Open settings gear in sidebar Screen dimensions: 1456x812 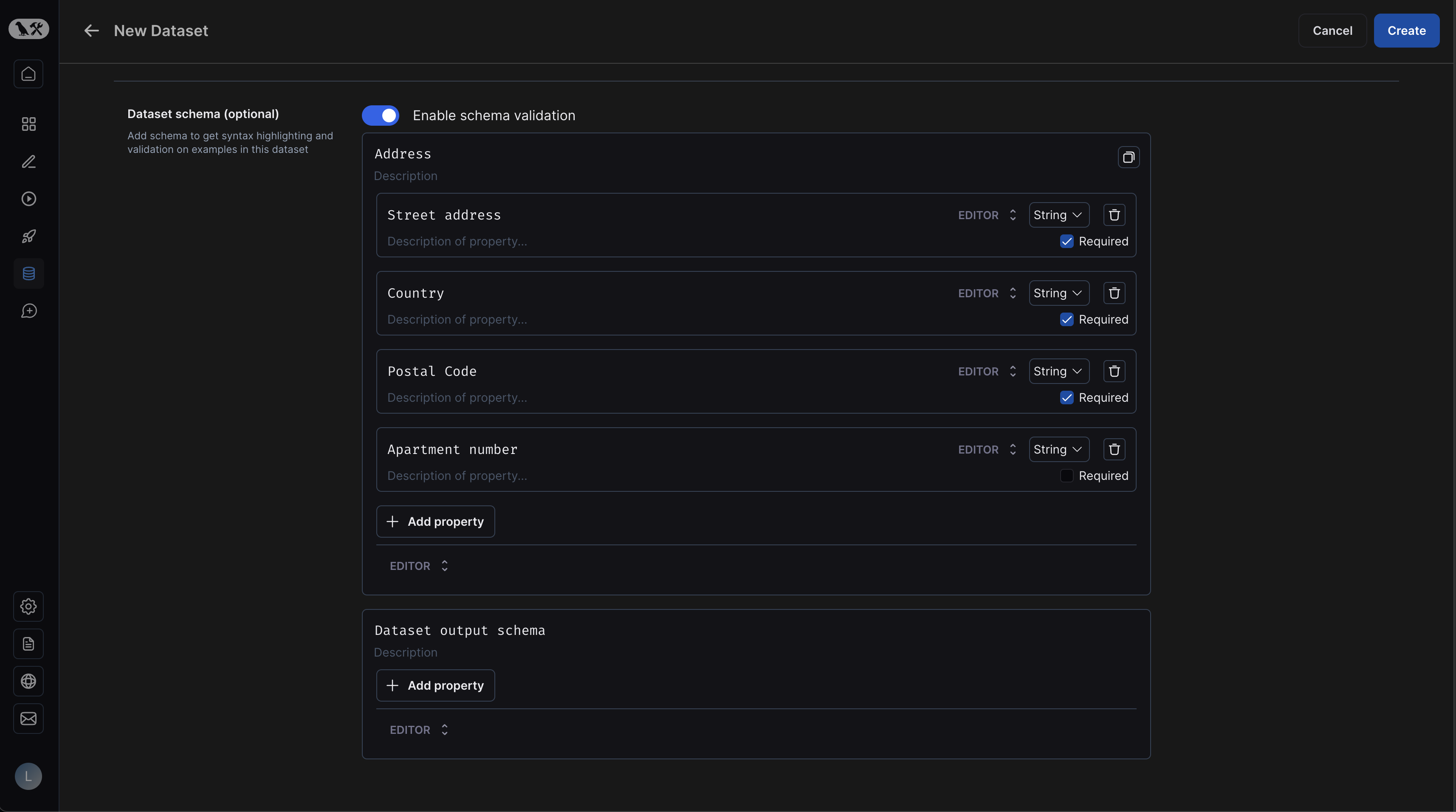pos(28,606)
